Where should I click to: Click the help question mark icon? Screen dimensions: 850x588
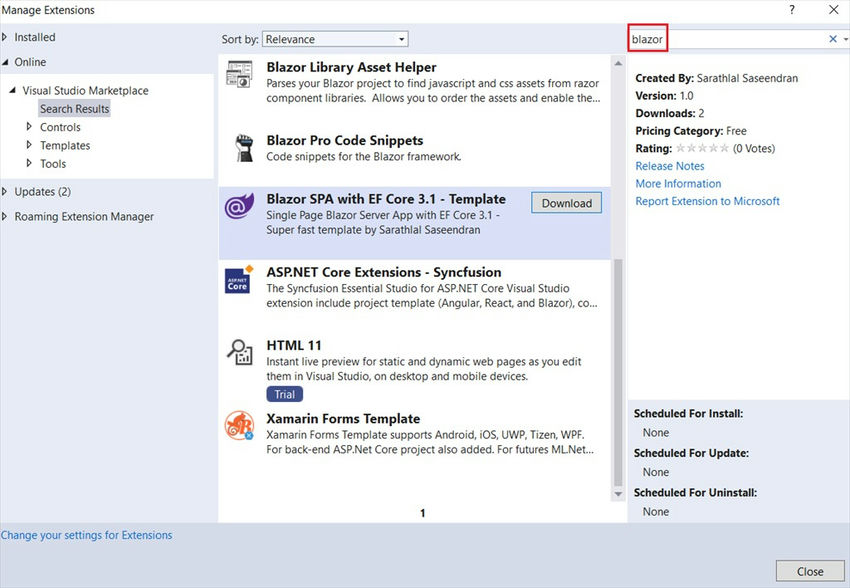point(791,10)
